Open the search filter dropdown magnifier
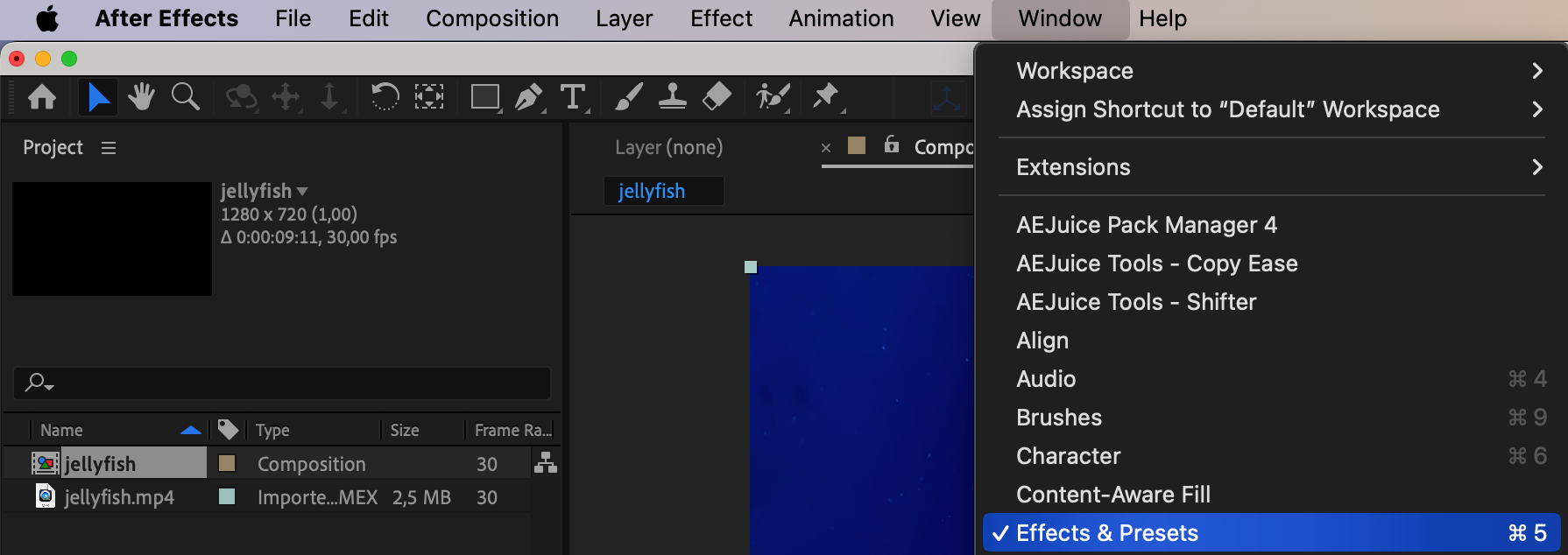 click(39, 383)
